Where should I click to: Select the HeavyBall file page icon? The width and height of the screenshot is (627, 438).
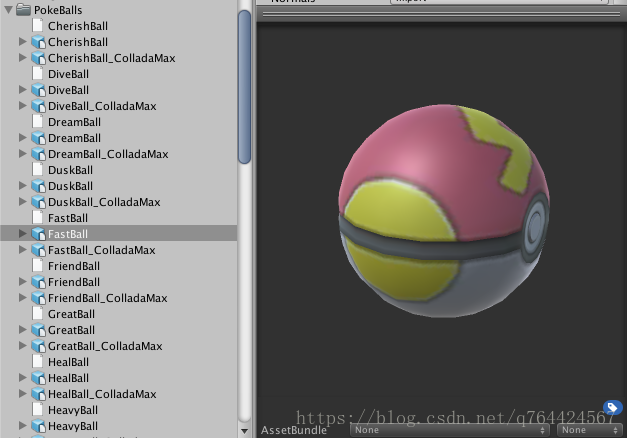coord(38,410)
